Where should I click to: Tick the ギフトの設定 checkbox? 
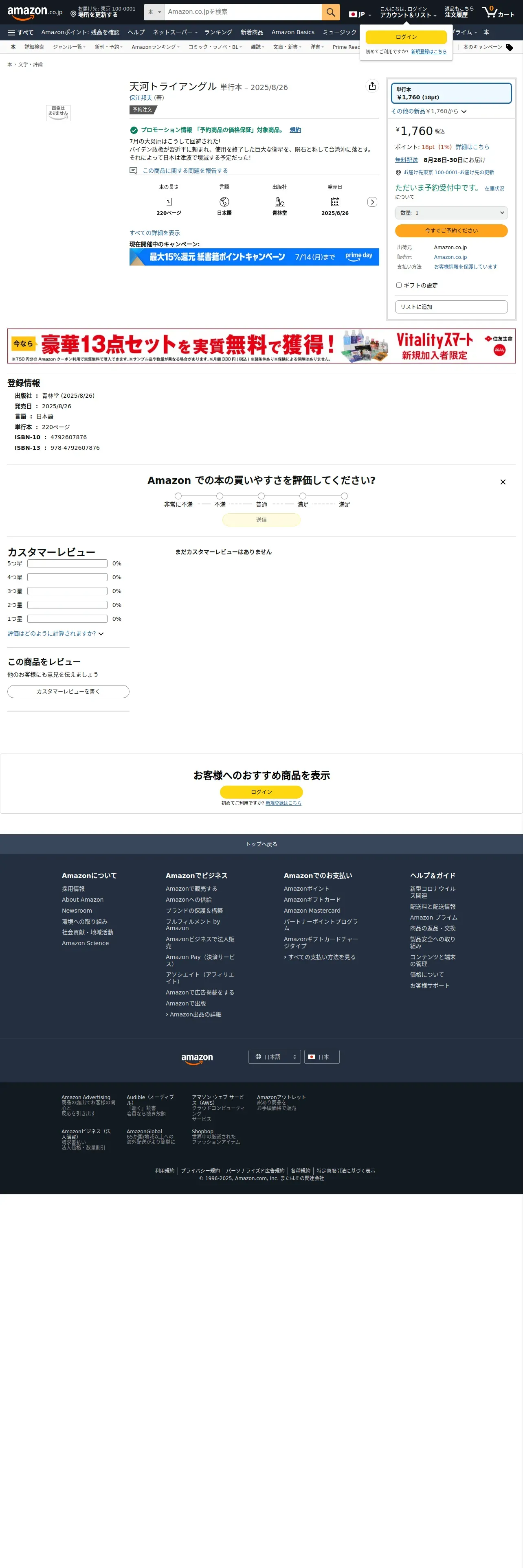click(399, 285)
